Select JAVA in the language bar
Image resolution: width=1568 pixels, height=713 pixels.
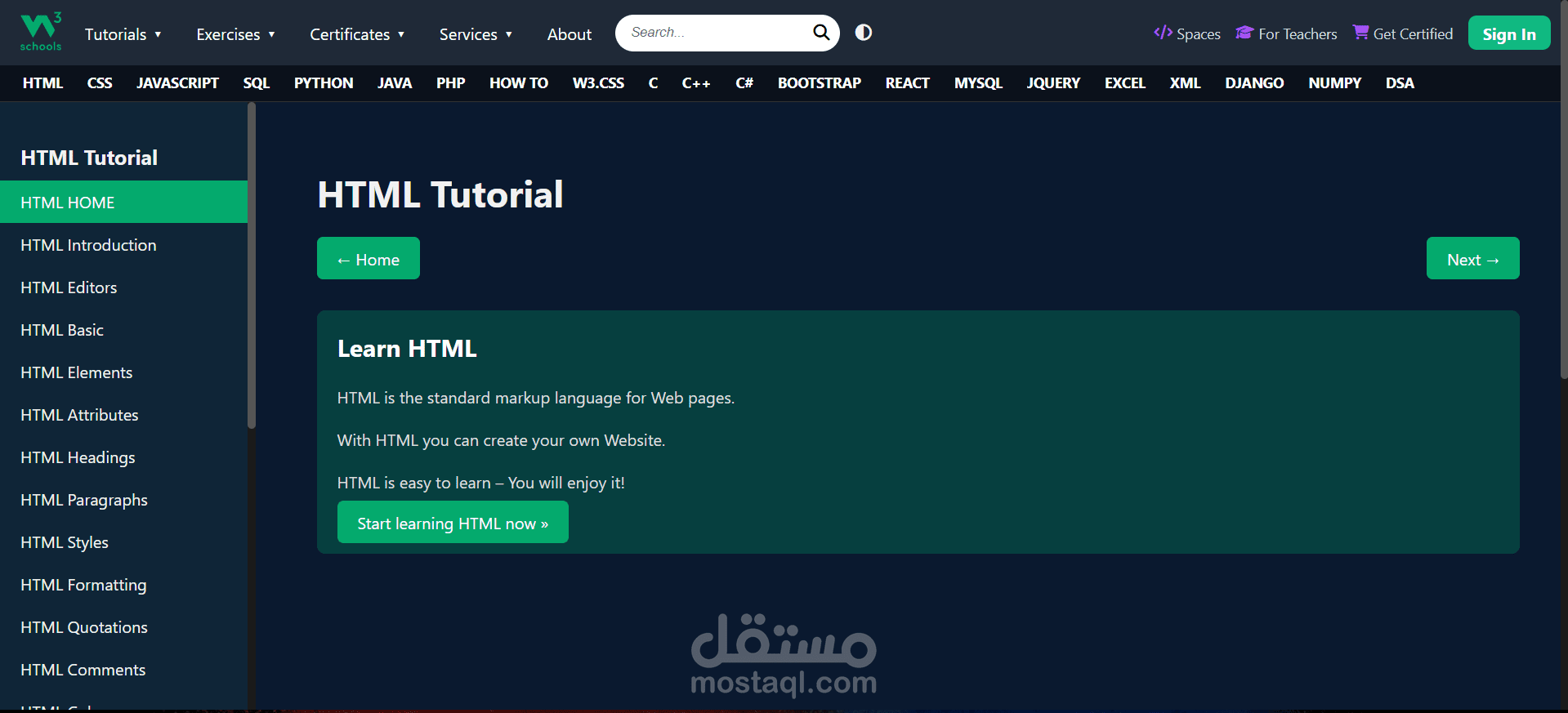(395, 83)
